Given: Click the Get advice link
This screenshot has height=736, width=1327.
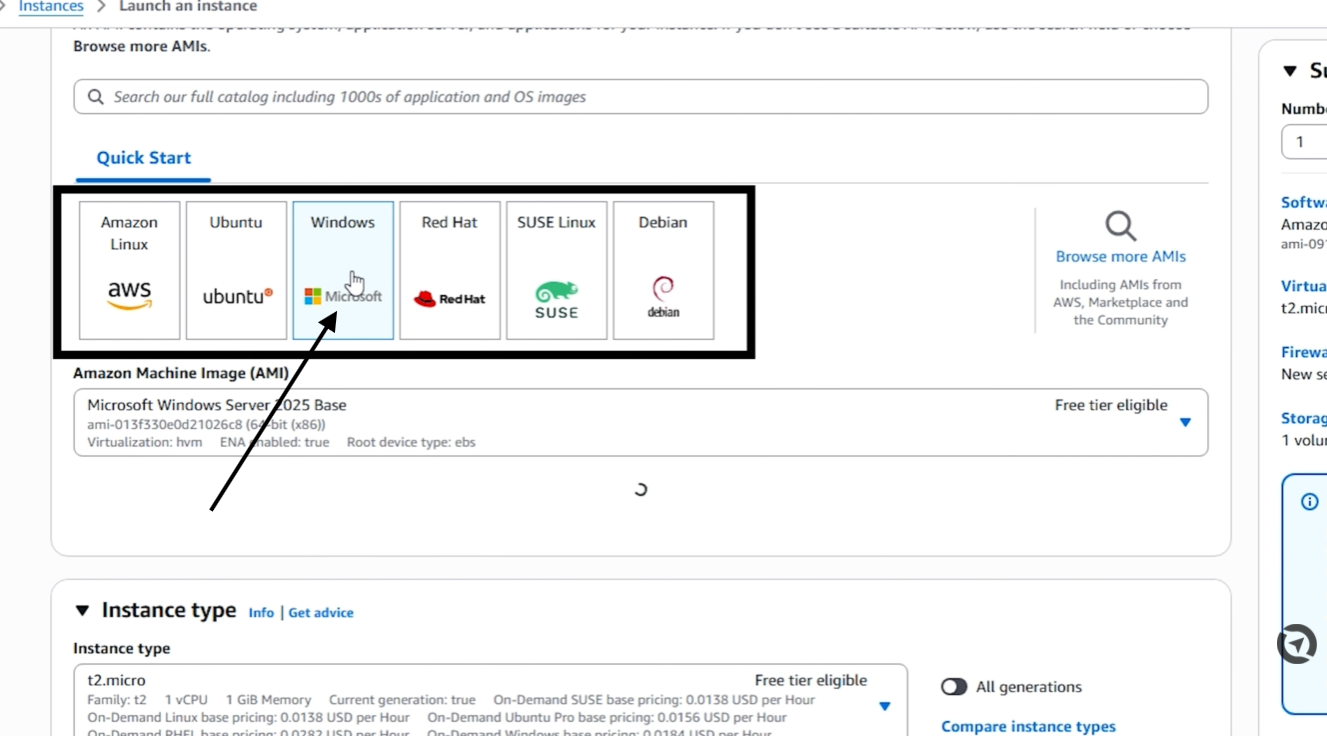Looking at the screenshot, I should tap(321, 613).
